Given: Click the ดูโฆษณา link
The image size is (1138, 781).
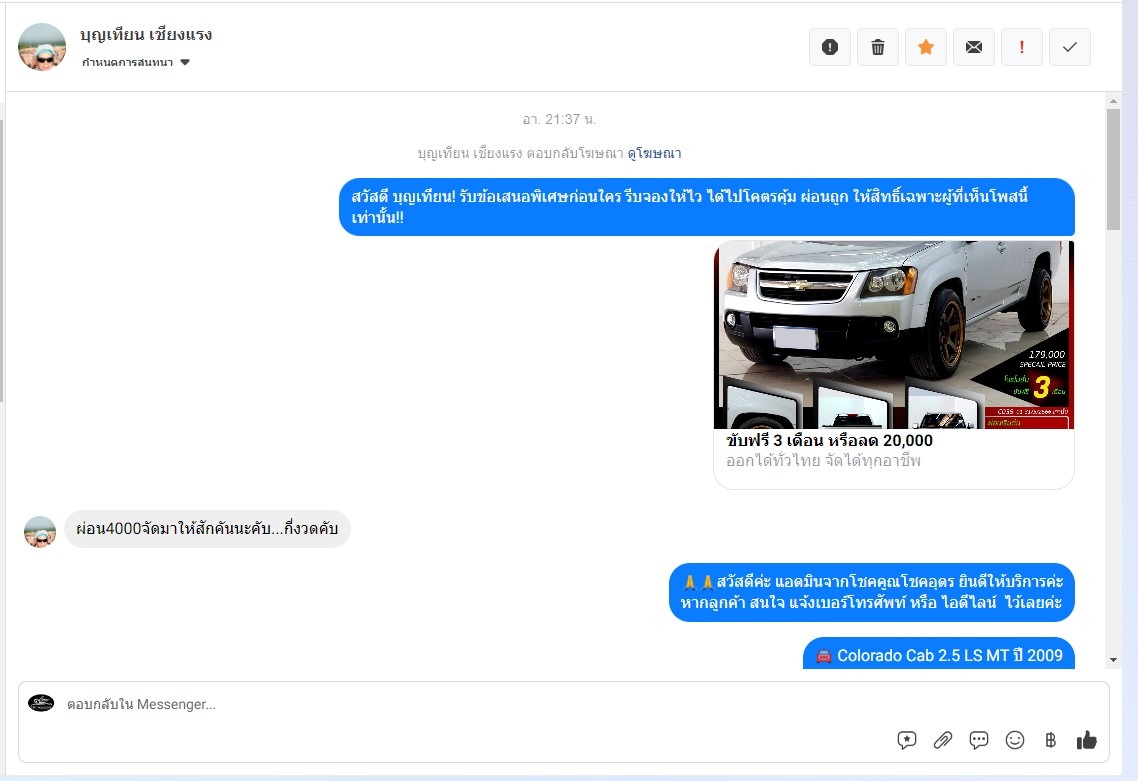Looking at the screenshot, I should tap(654, 153).
